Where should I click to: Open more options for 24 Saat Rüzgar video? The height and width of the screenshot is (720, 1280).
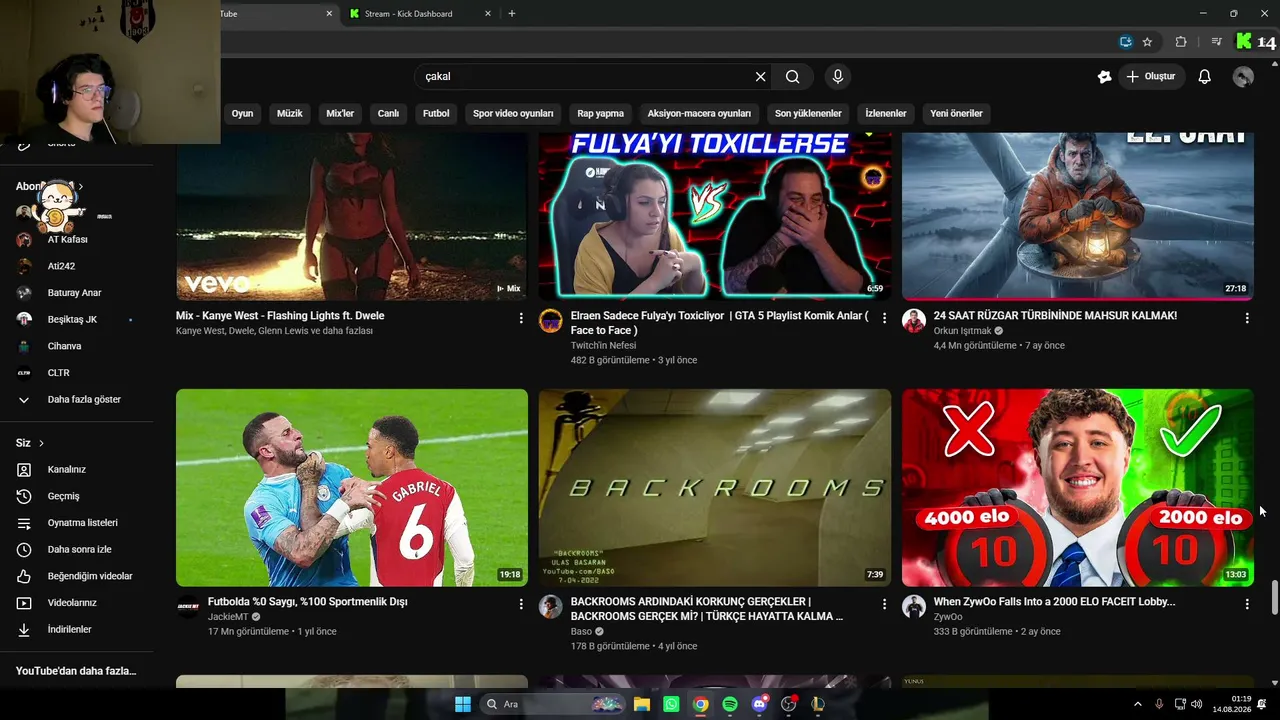(x=1247, y=318)
